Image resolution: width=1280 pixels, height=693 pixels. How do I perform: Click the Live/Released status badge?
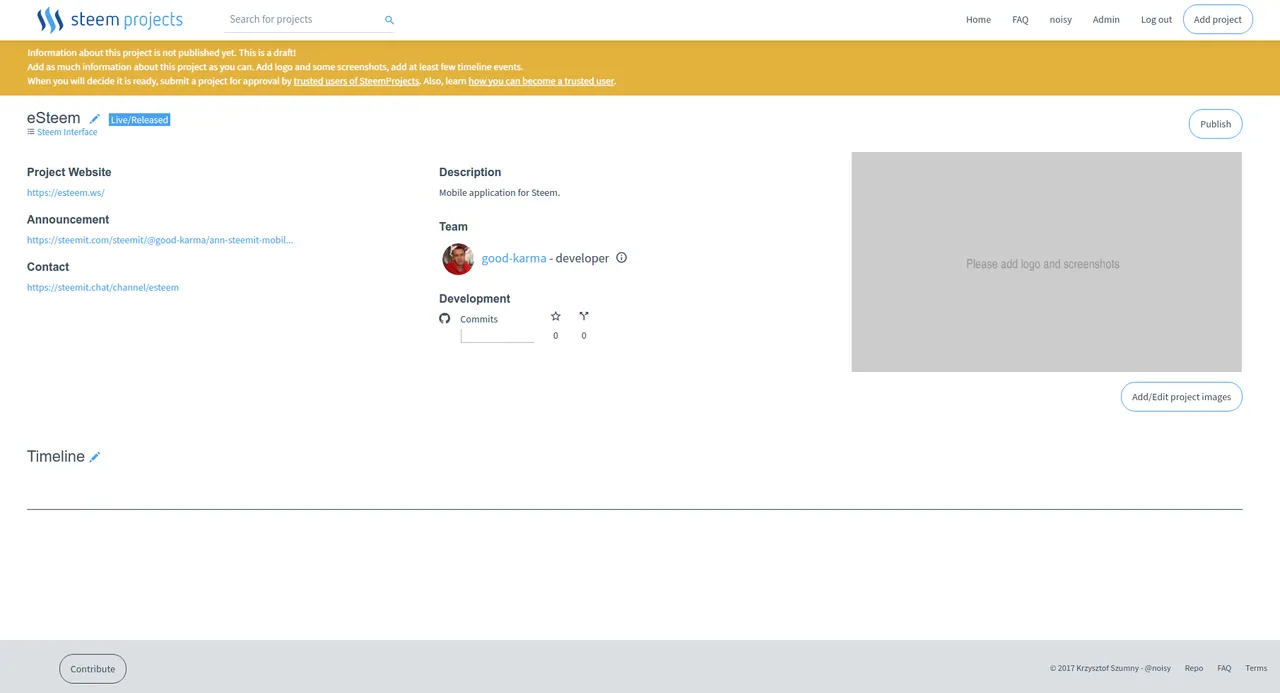click(x=139, y=119)
